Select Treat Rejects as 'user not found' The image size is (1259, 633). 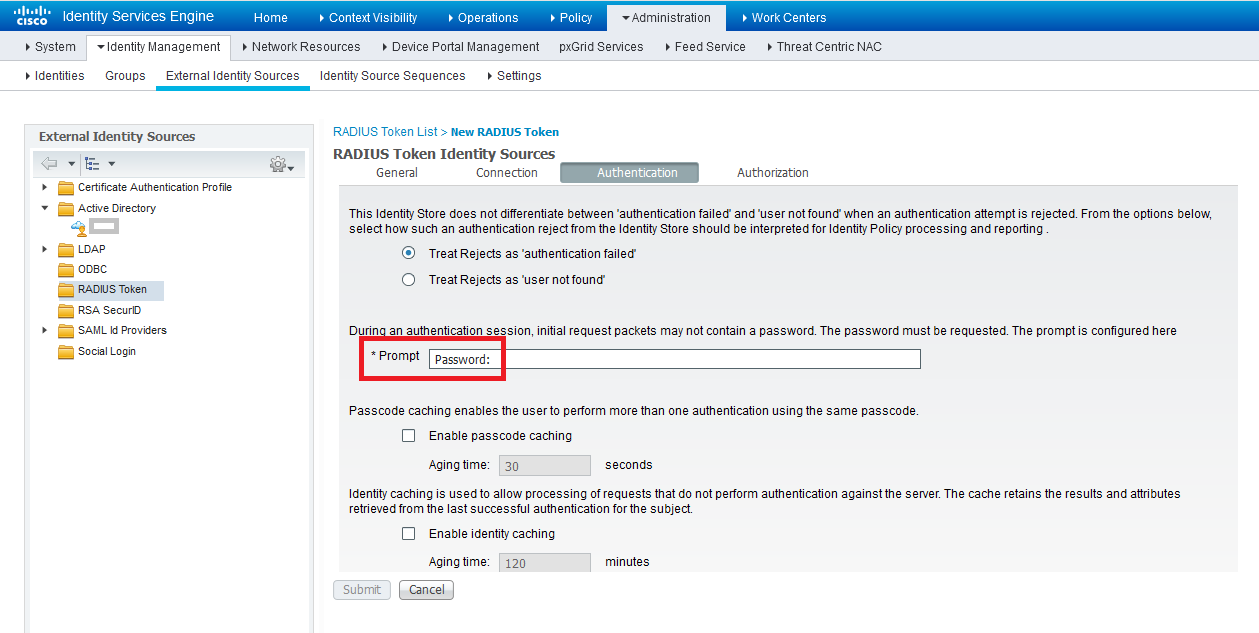(407, 279)
